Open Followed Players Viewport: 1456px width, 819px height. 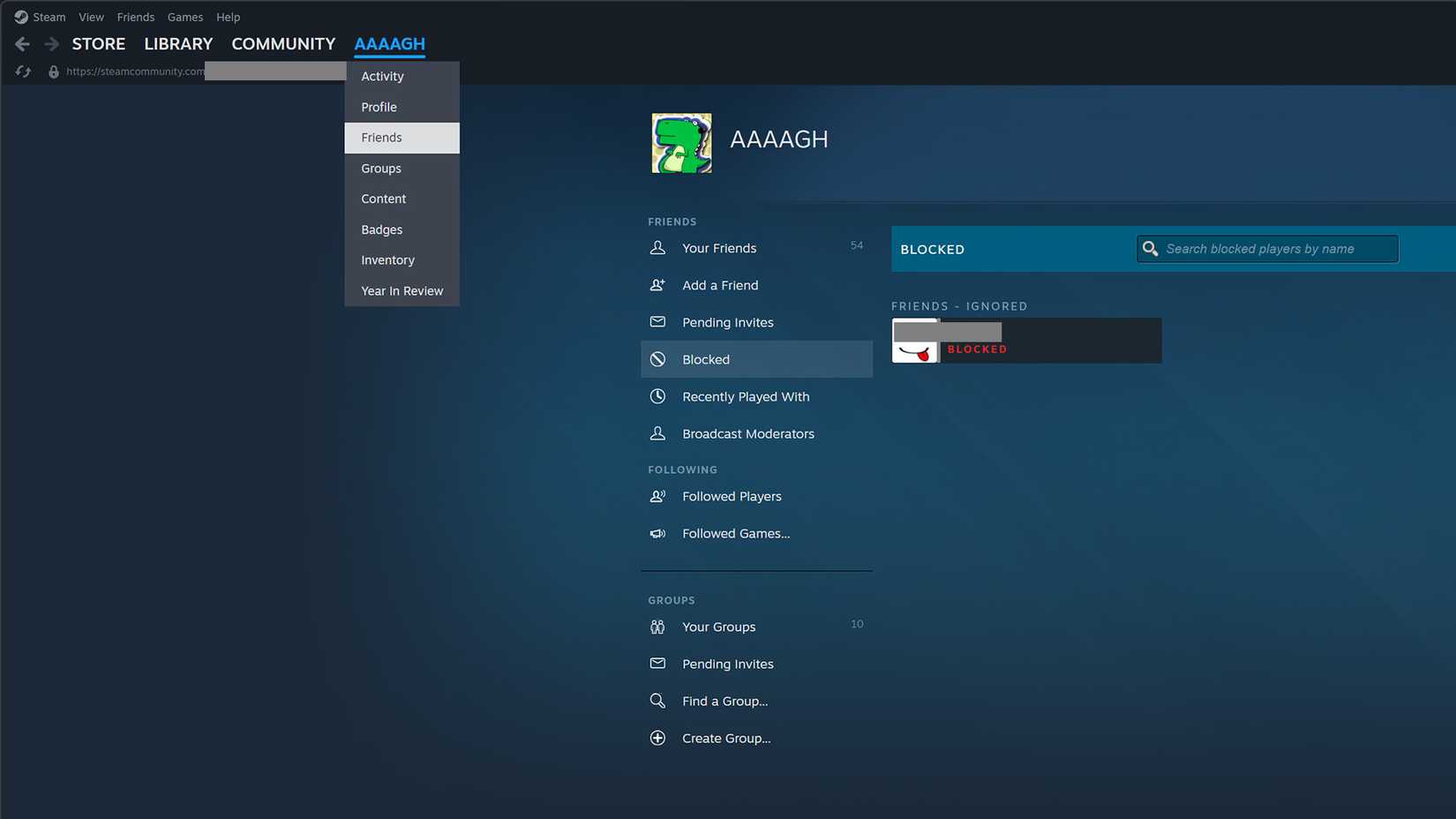pyautogui.click(x=731, y=496)
